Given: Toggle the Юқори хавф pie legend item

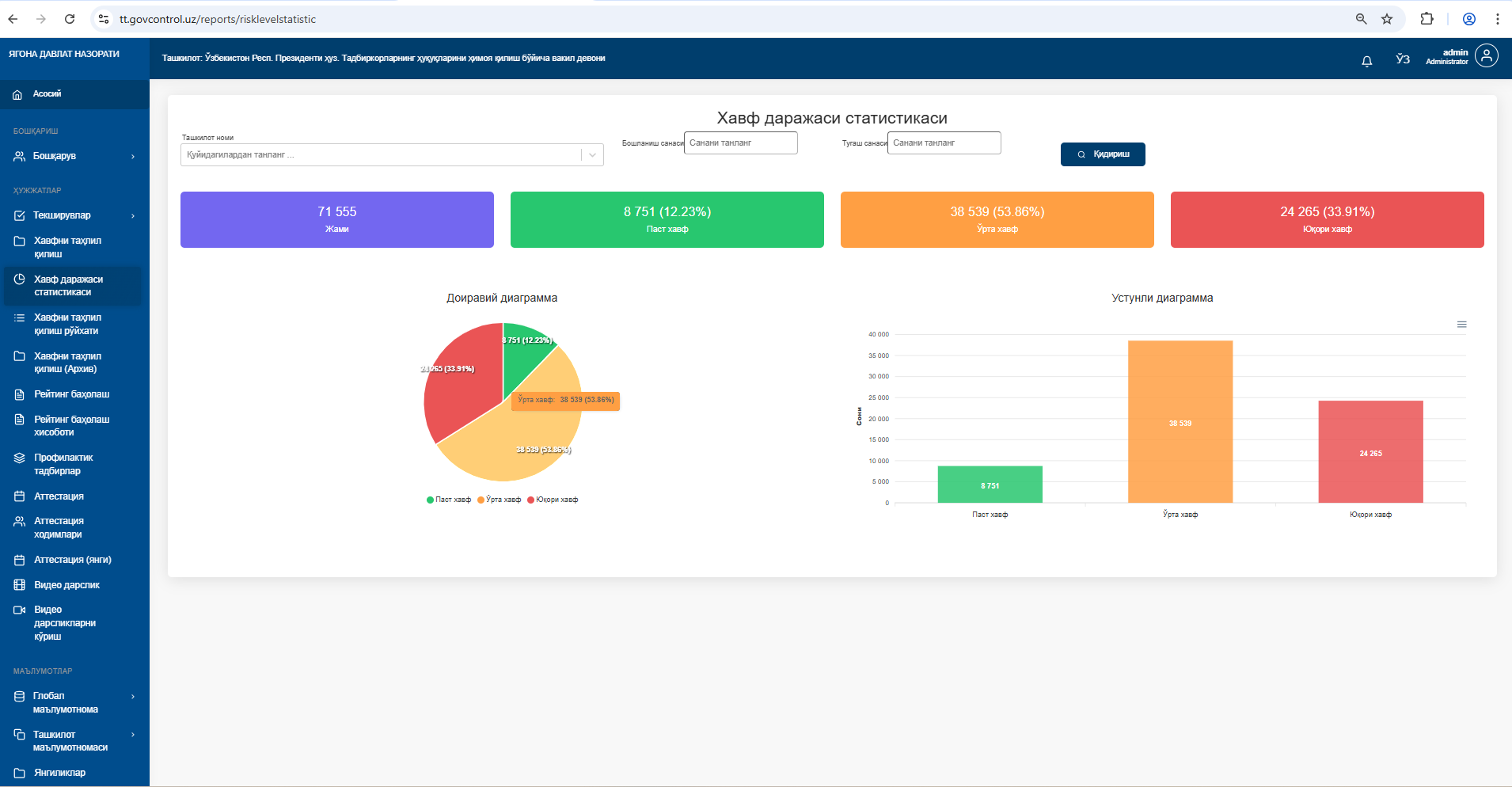Looking at the screenshot, I should 553,500.
